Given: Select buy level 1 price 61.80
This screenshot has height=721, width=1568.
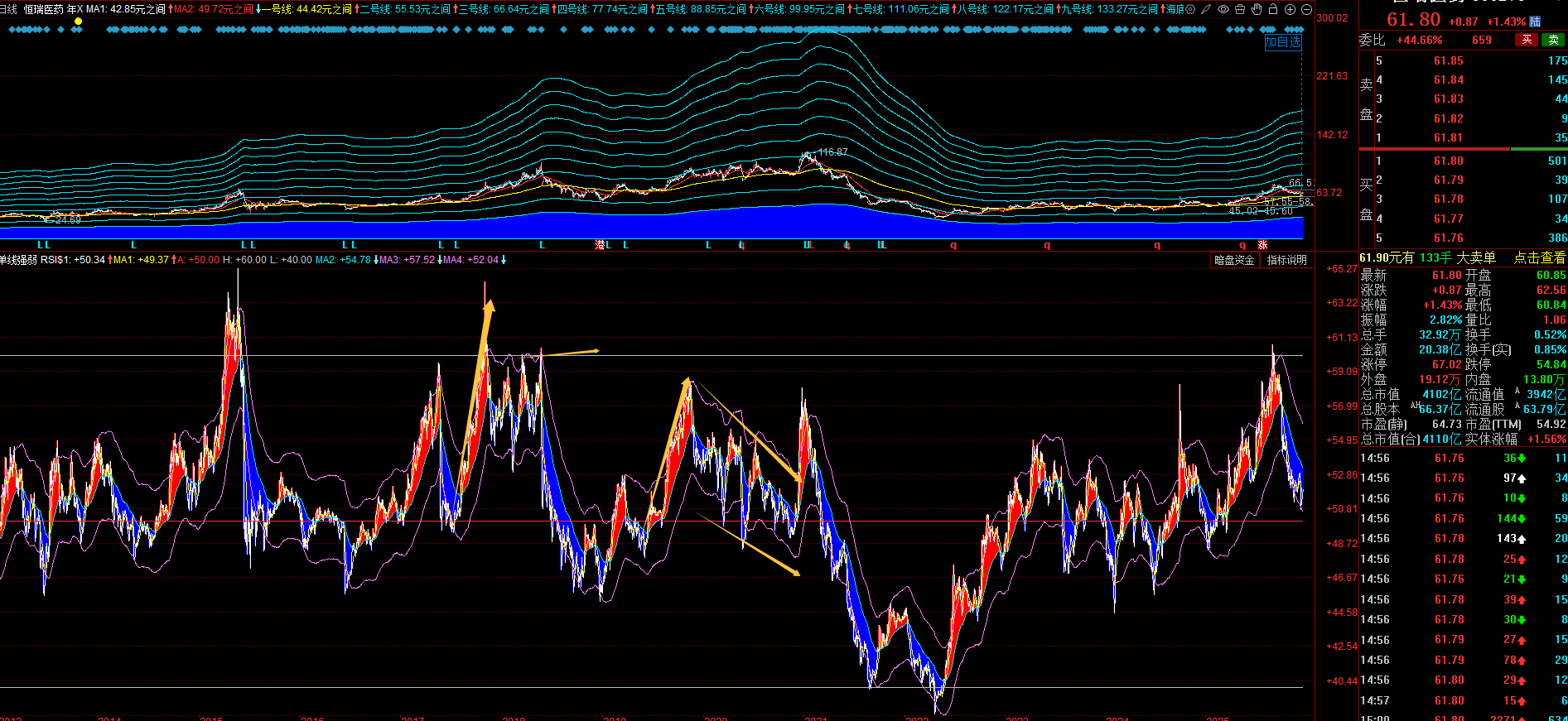Looking at the screenshot, I should (1449, 161).
